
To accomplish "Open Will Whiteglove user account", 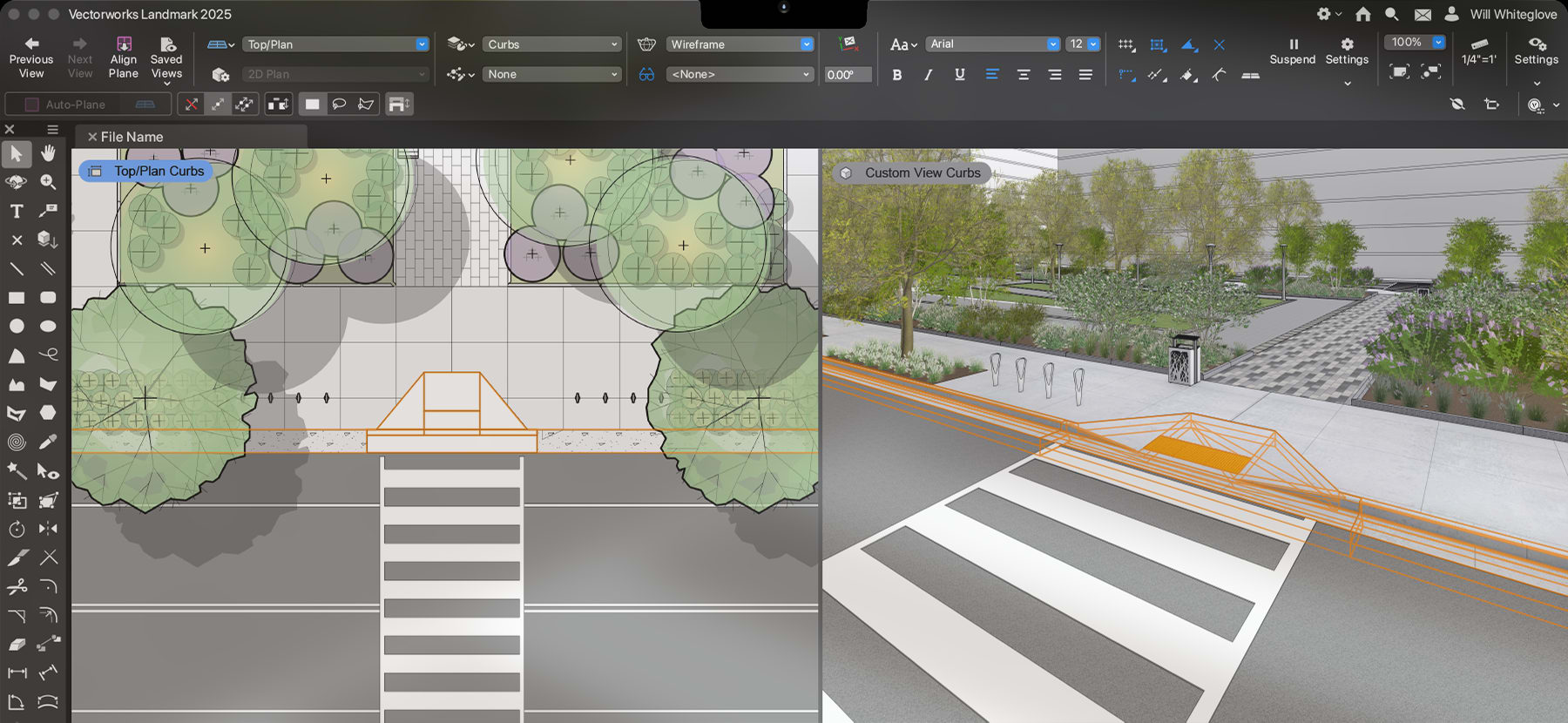I will pyautogui.click(x=1503, y=14).
